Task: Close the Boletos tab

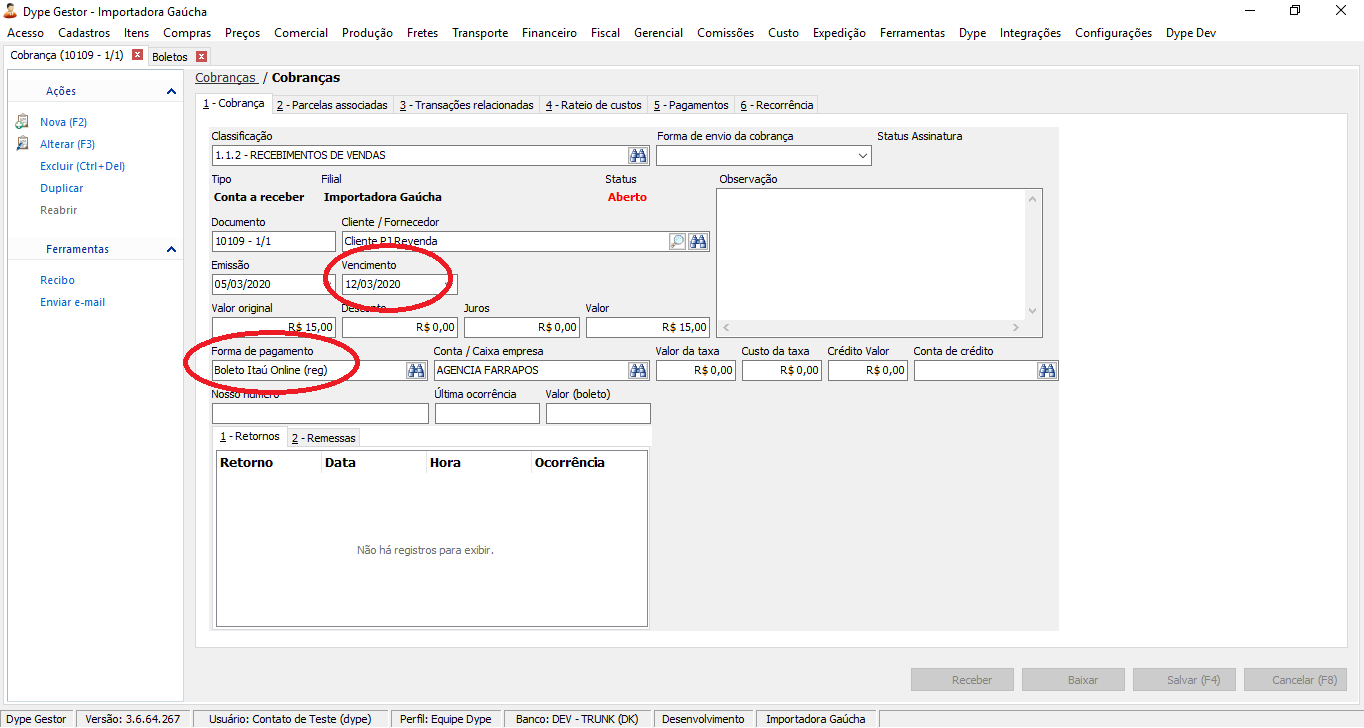Action: (x=202, y=57)
